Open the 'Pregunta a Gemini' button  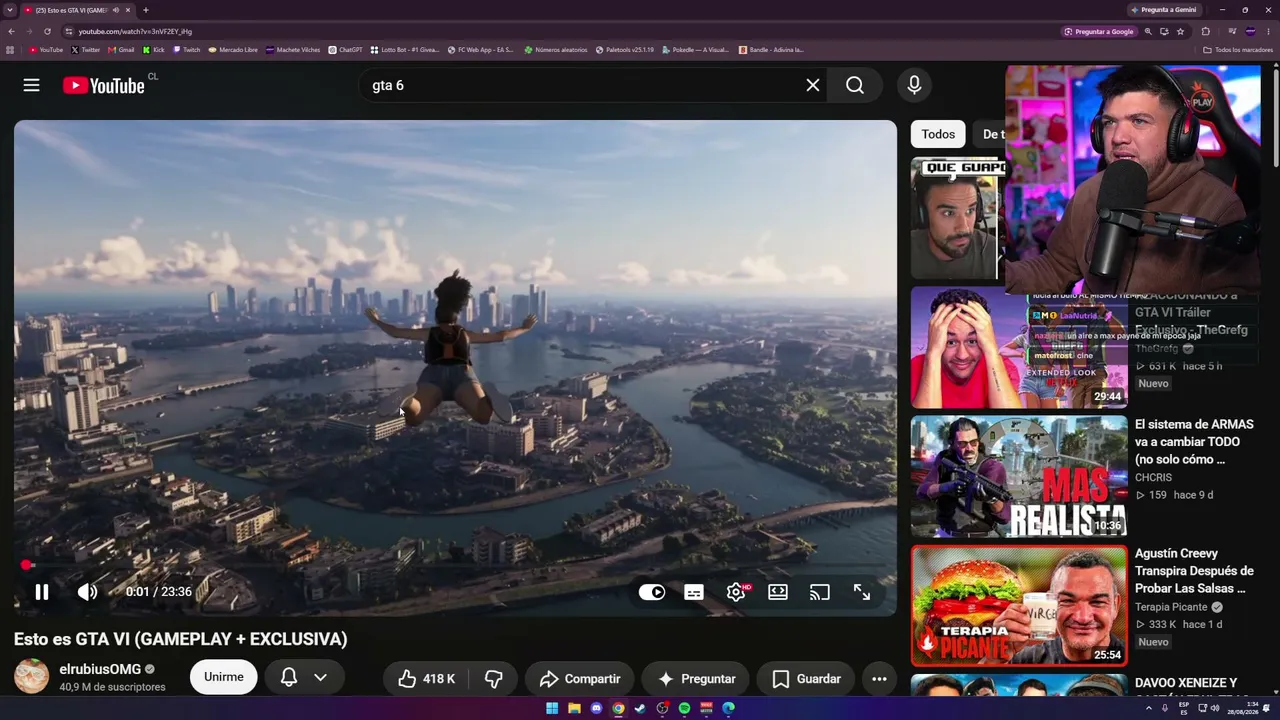click(1164, 10)
